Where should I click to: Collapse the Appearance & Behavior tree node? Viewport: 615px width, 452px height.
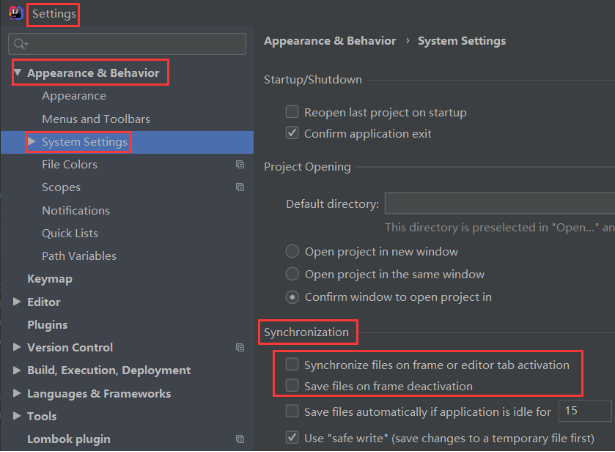(17, 73)
